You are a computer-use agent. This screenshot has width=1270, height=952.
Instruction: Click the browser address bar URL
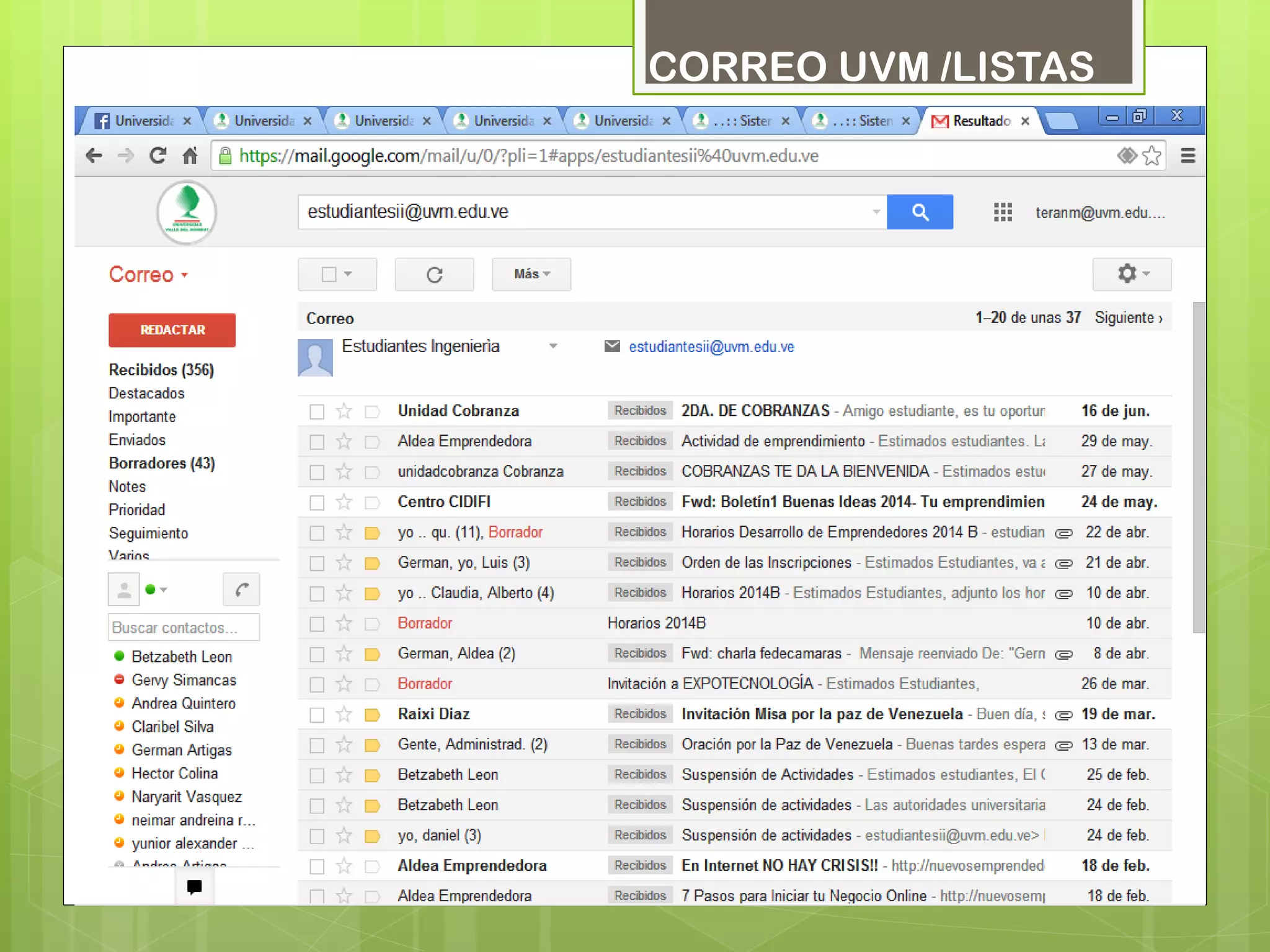(x=529, y=156)
